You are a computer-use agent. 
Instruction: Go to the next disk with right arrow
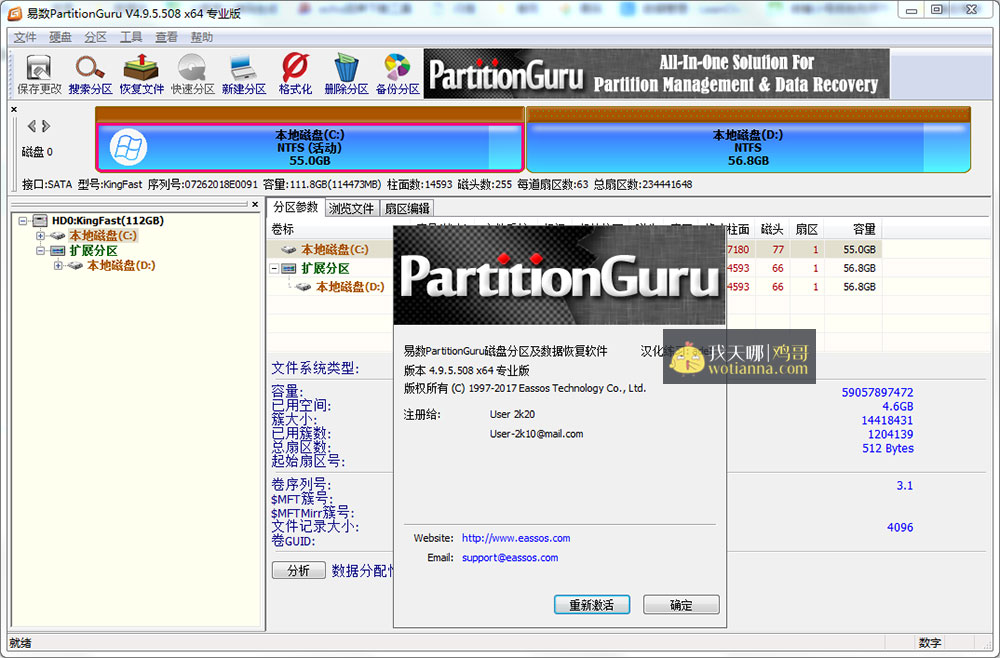click(x=45, y=126)
